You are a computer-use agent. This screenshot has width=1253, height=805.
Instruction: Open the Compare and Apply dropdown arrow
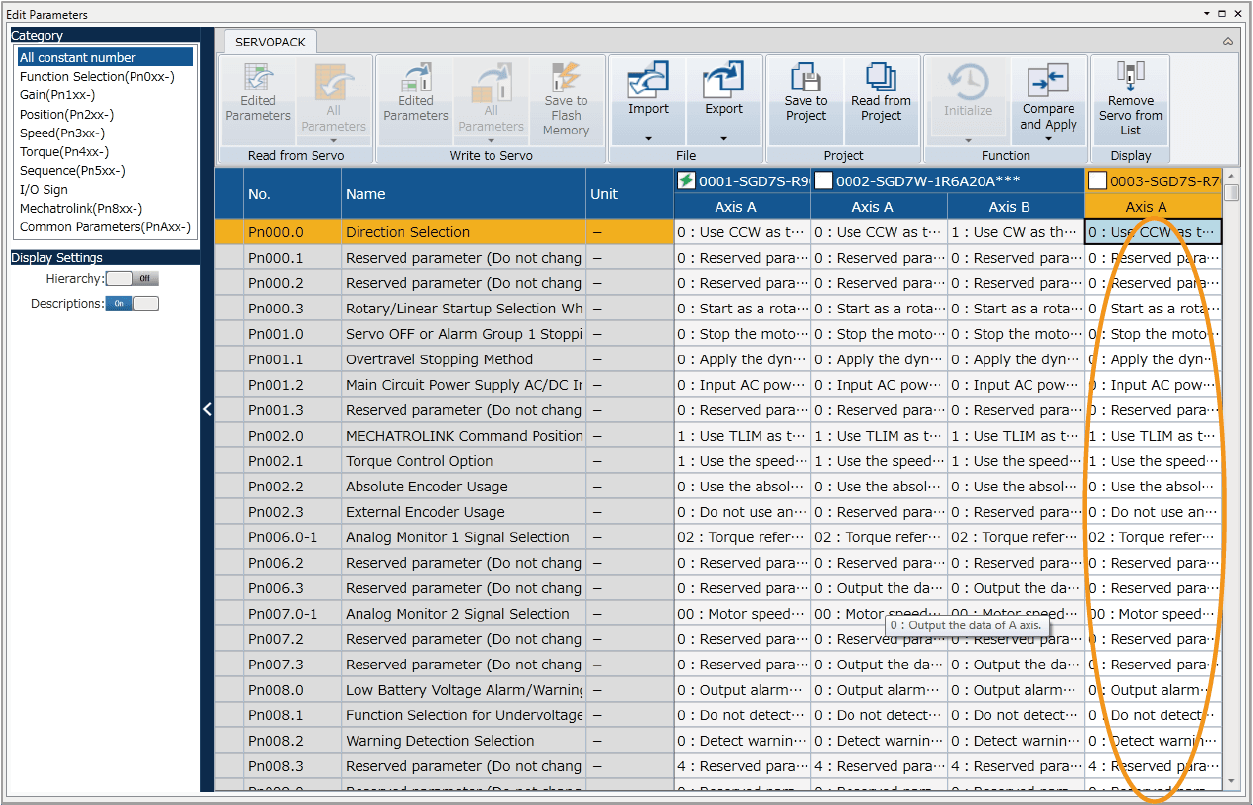coord(1048,139)
